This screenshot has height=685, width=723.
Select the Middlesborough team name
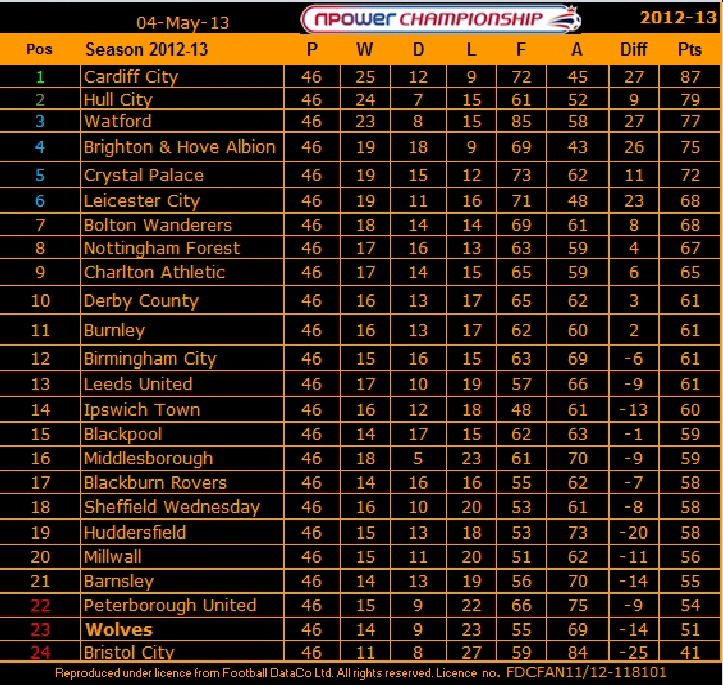click(148, 458)
